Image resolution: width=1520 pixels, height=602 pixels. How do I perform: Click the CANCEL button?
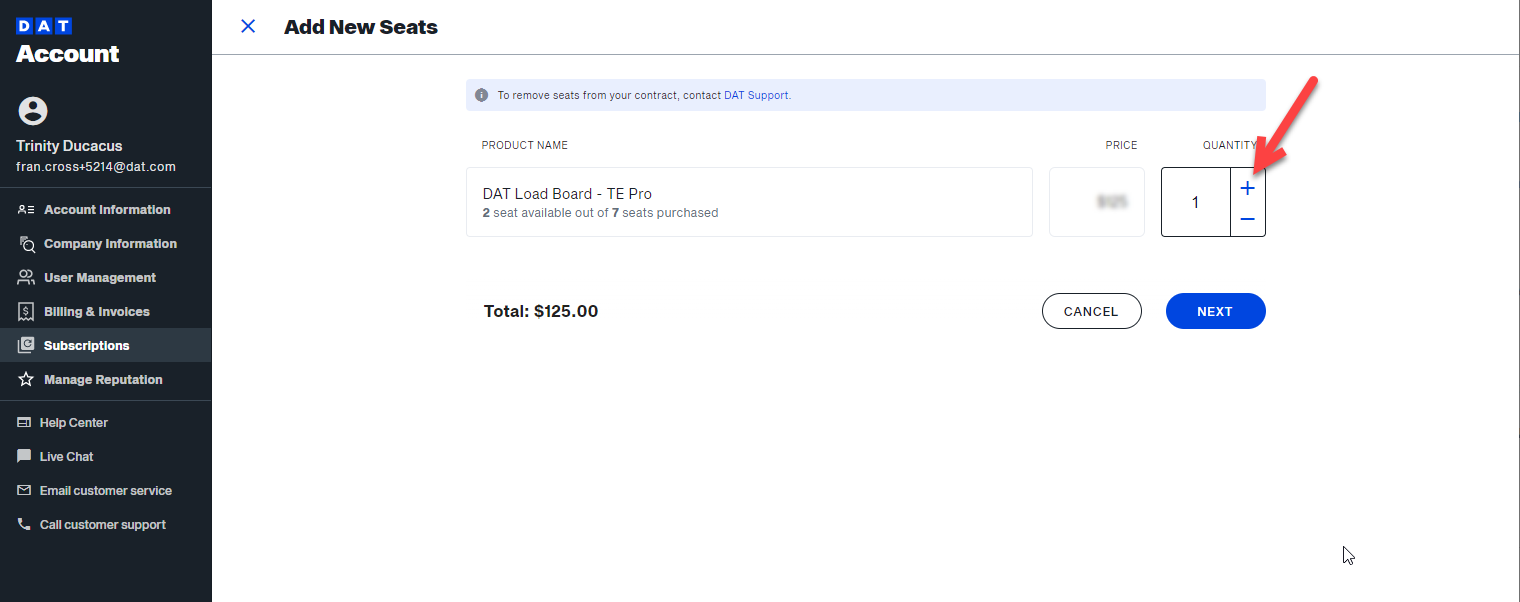pyautogui.click(x=1091, y=311)
